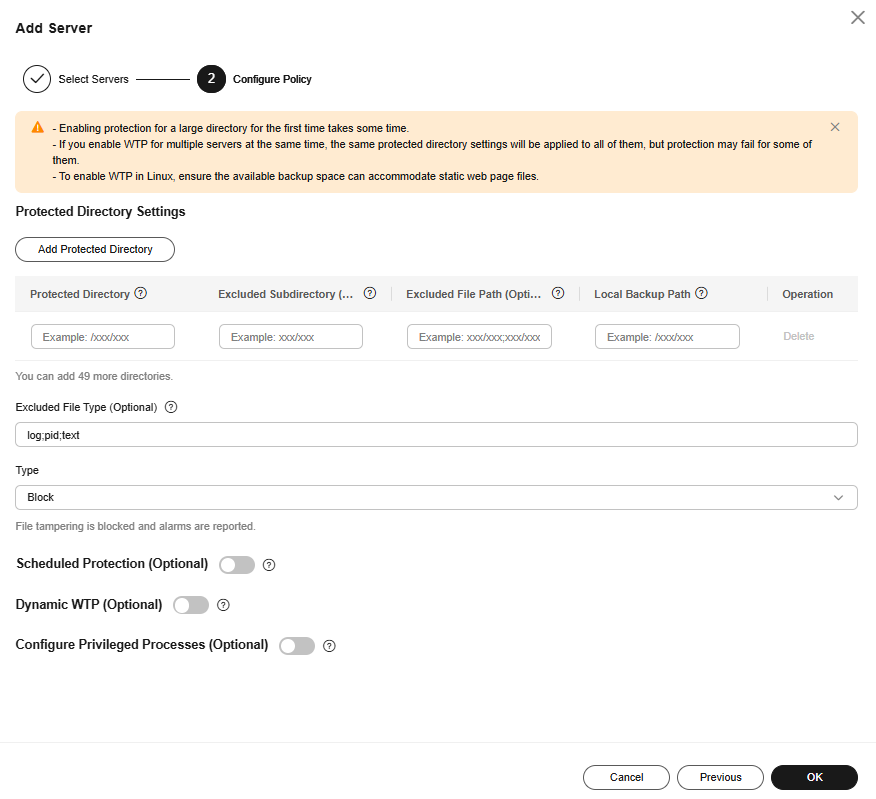The width and height of the screenshot is (876, 799).
Task: Enable the Scheduled Protection toggle
Action: pos(237,565)
